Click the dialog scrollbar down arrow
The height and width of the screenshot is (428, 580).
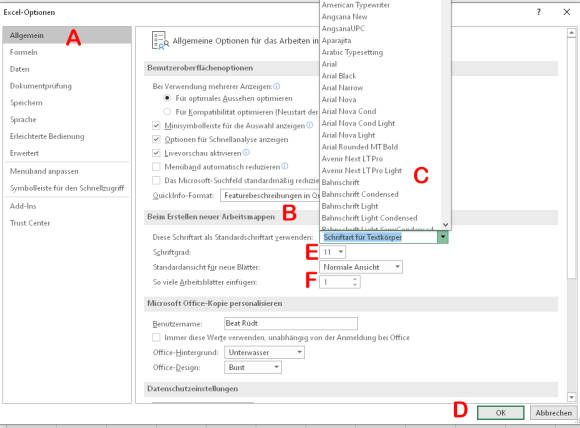[571, 397]
